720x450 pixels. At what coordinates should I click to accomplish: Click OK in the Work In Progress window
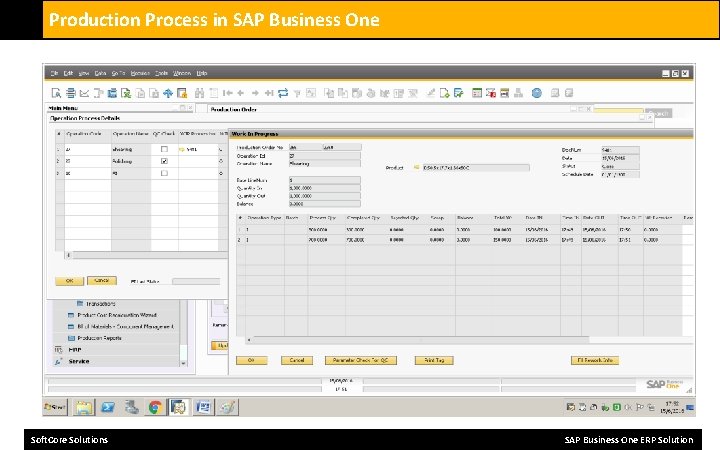click(252, 360)
